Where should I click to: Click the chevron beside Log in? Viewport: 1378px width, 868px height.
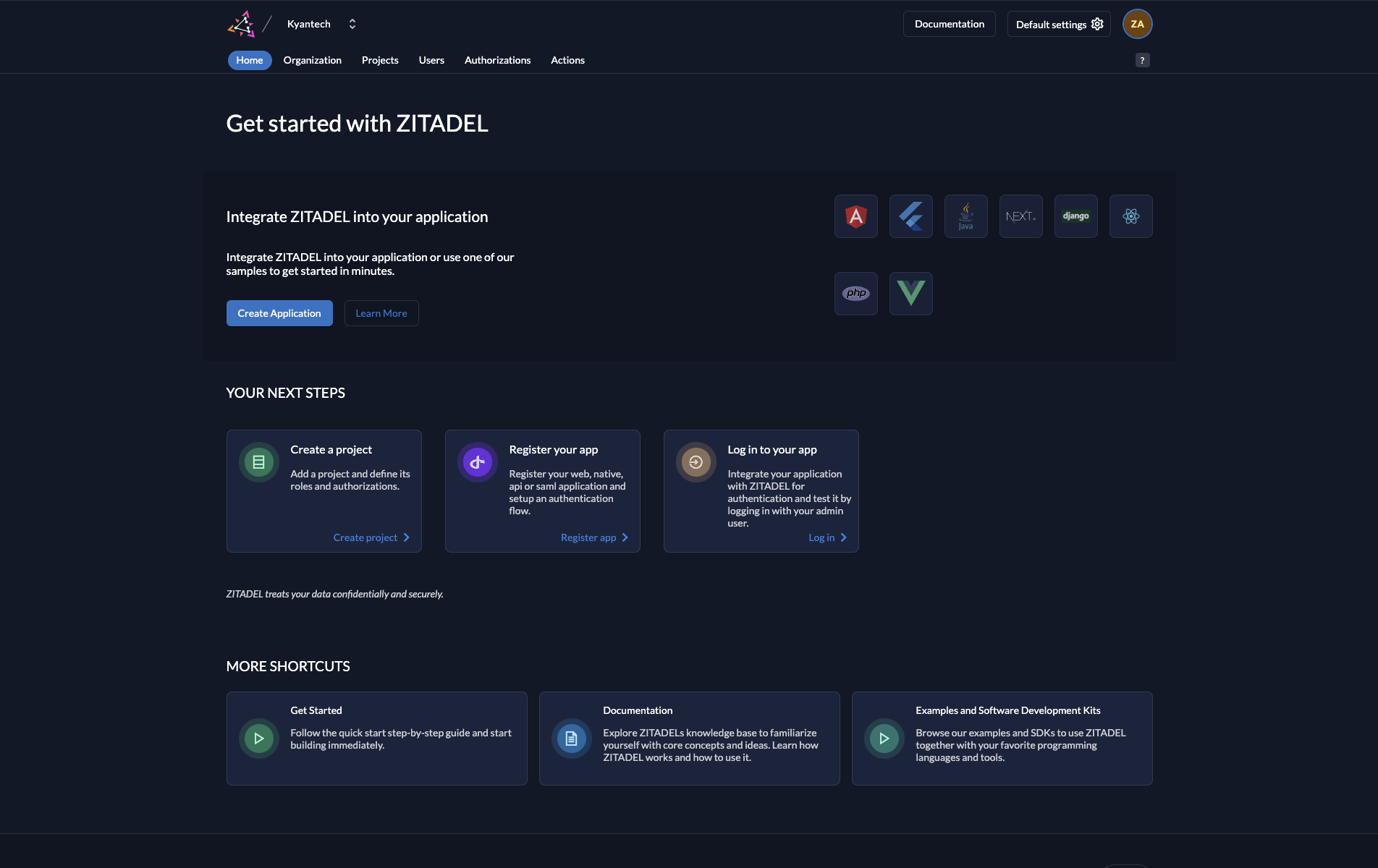click(844, 537)
